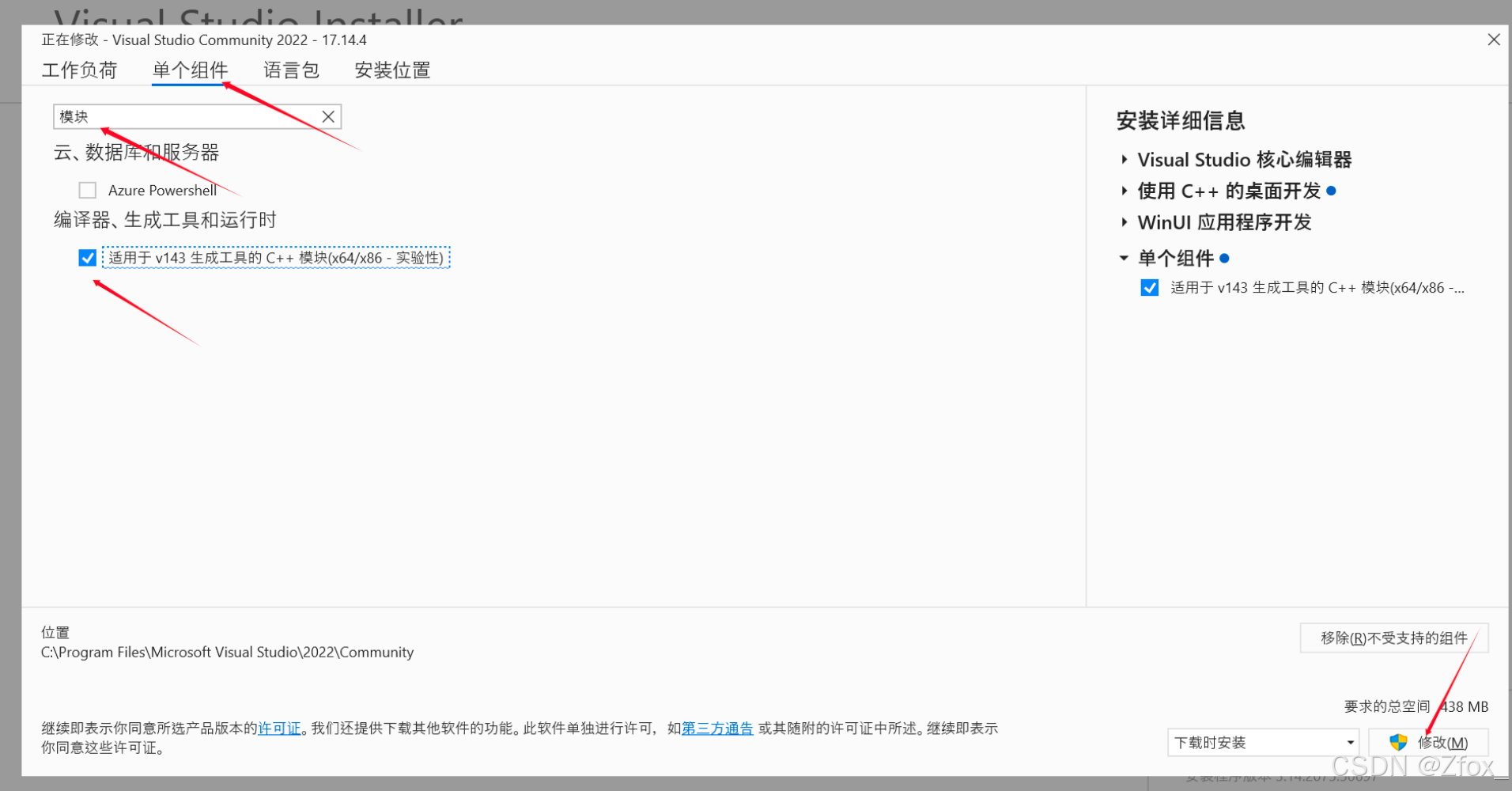Click the 安装详细信息 heading
1512x791 pixels.
tap(1181, 121)
